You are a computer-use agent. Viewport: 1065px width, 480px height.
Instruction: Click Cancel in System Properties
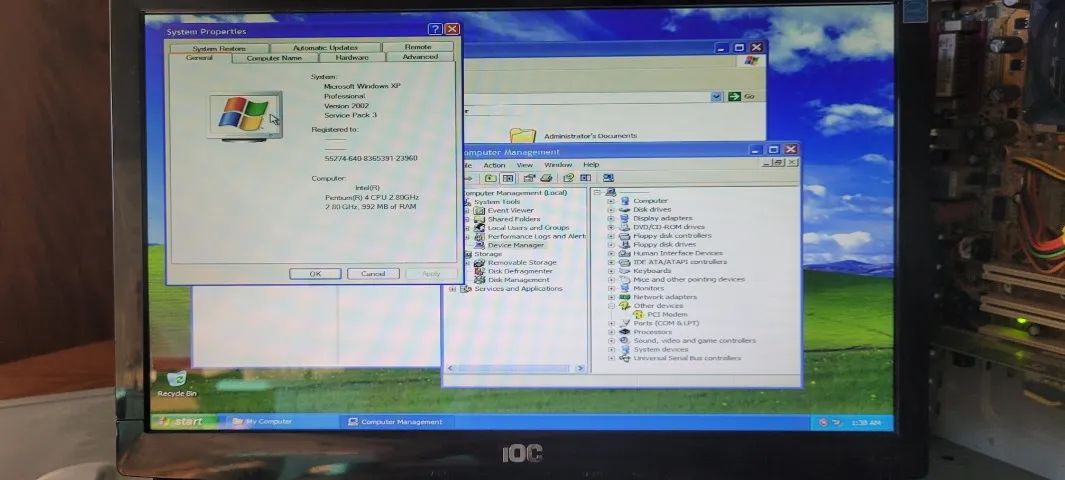point(373,274)
